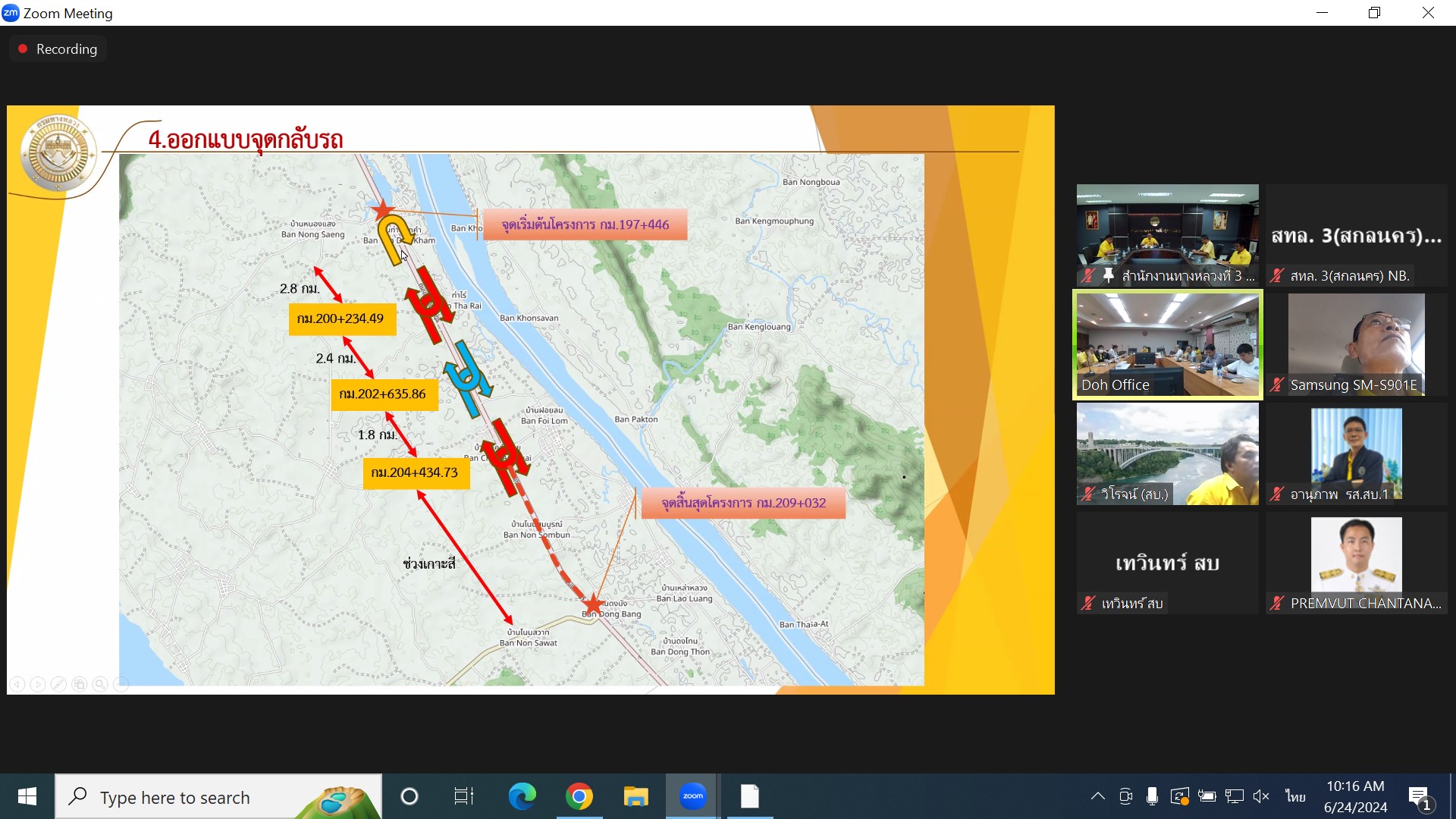
Task: Open the Thai language input switcher
Action: coord(1295,796)
